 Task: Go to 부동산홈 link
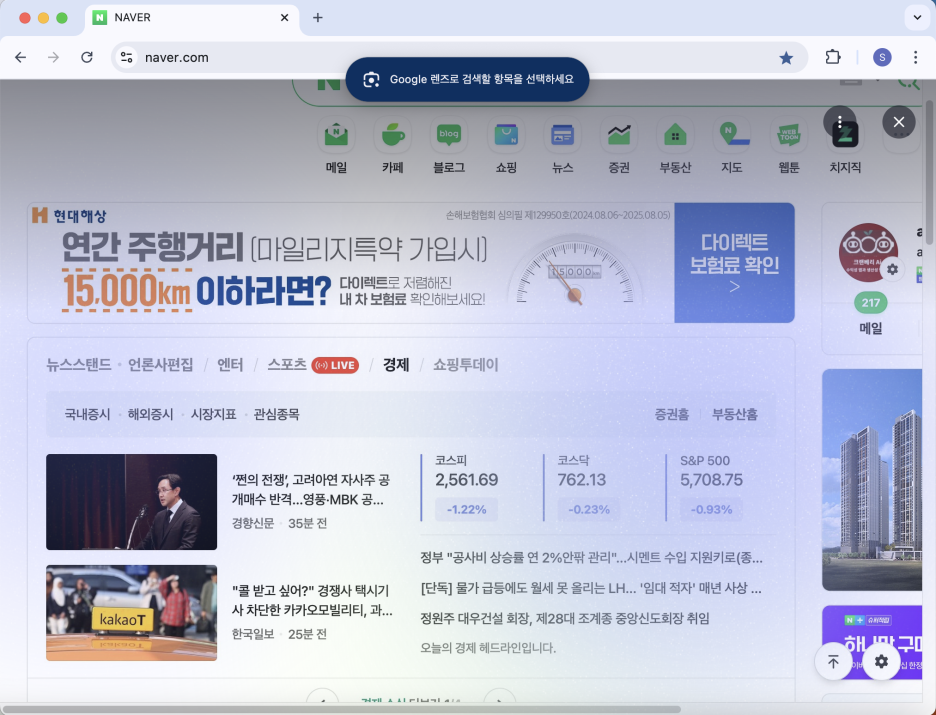pos(735,414)
